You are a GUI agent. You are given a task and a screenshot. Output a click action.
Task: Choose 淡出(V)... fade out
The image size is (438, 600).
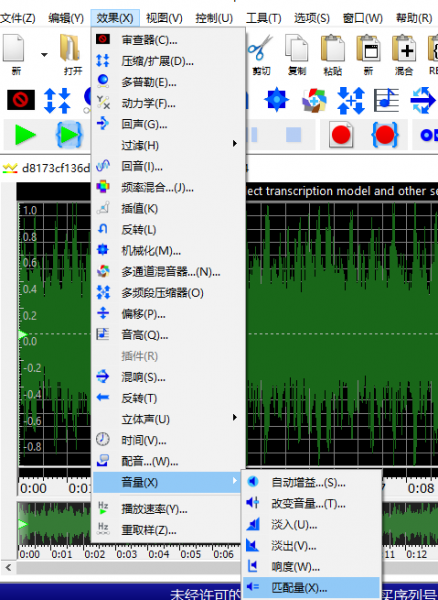pos(311,546)
